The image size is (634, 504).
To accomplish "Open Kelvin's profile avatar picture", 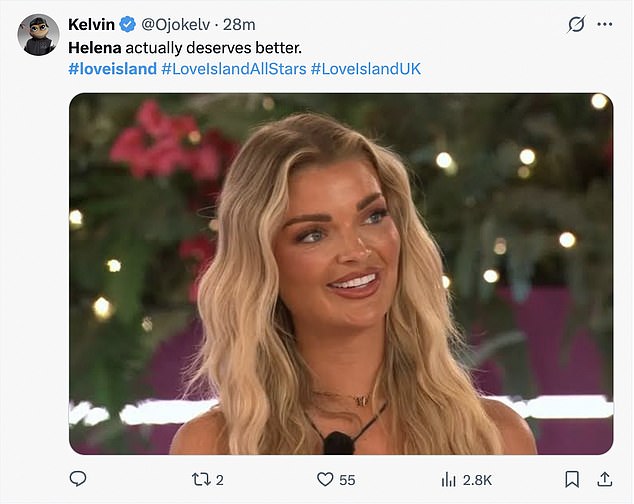I will click(x=38, y=35).
